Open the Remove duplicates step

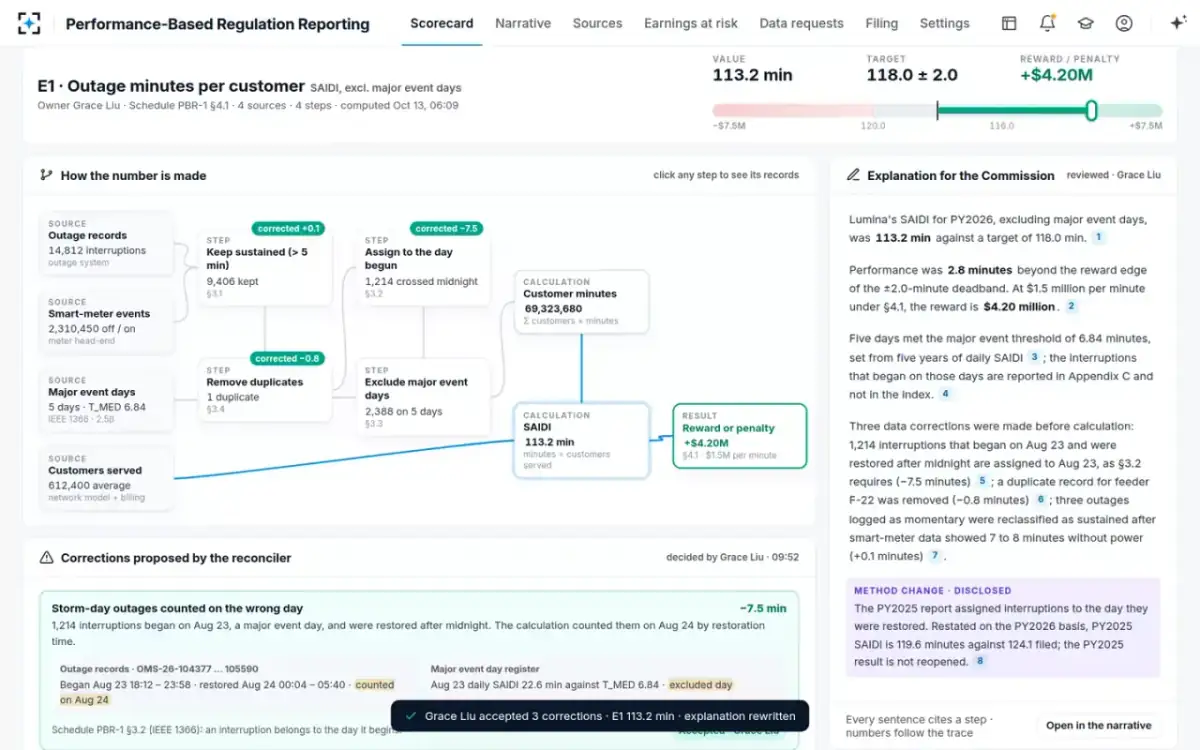(264, 391)
